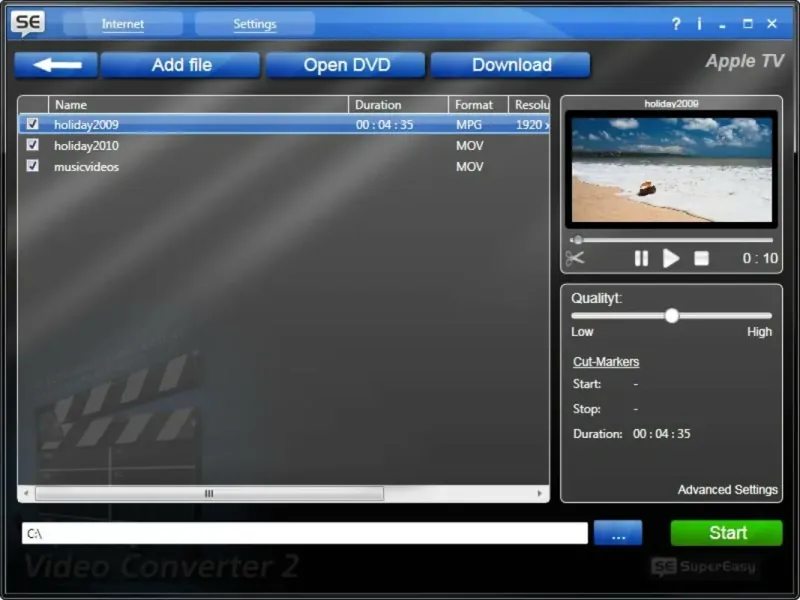This screenshot has width=800, height=600.
Task: Open the Internet menu
Action: click(122, 24)
